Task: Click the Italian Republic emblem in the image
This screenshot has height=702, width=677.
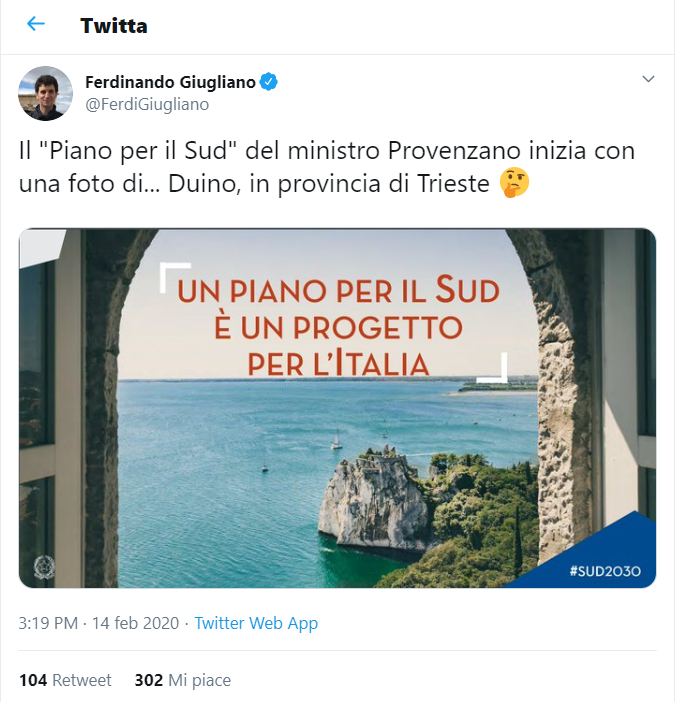Action: coord(44,567)
